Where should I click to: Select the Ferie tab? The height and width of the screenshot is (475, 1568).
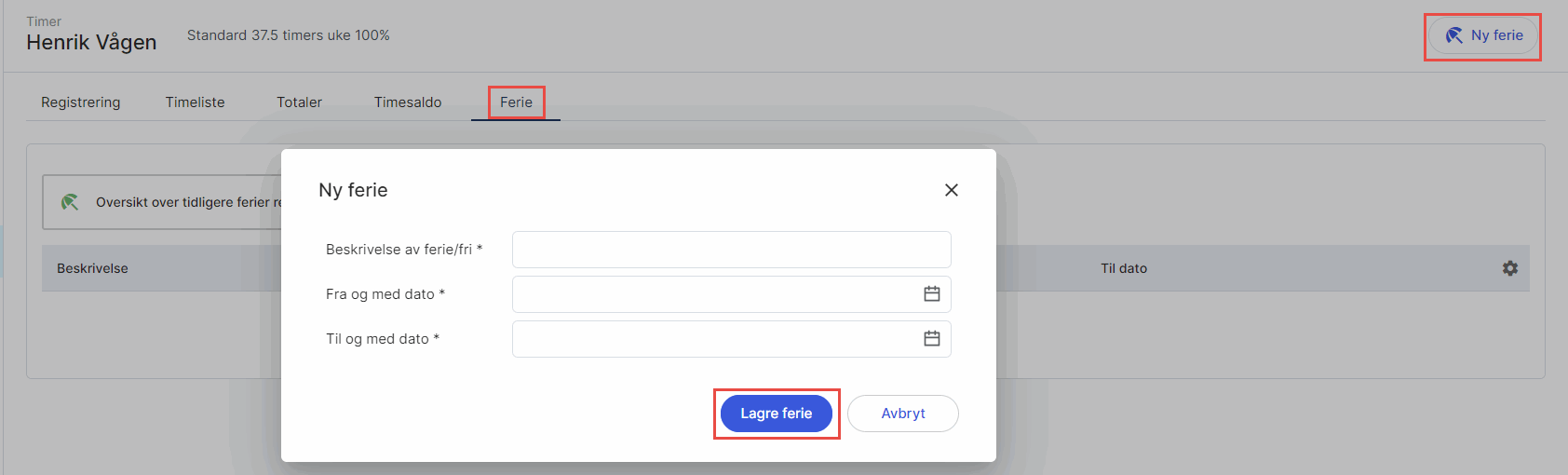tap(516, 102)
